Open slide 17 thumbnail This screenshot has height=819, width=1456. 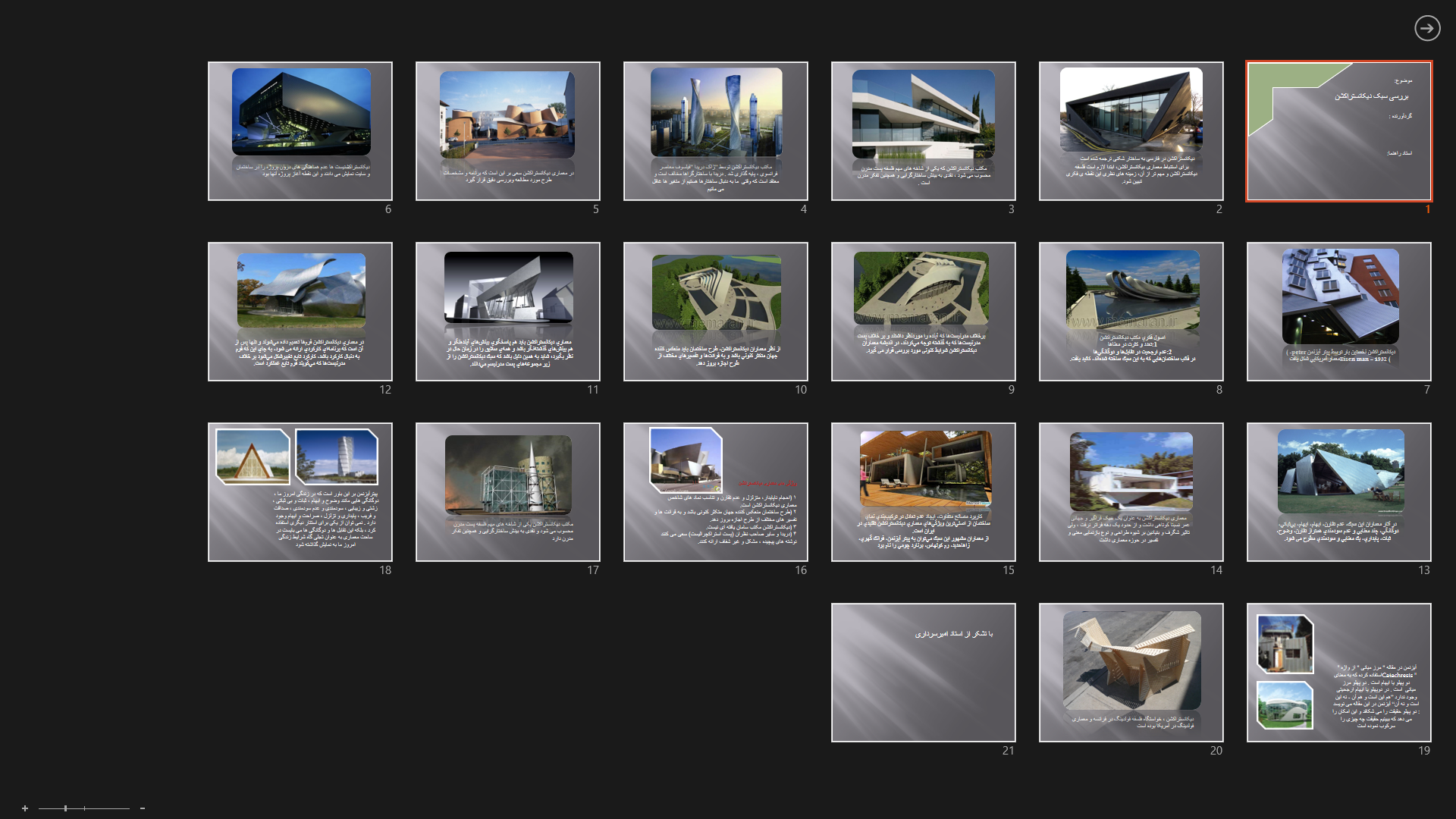point(507,492)
